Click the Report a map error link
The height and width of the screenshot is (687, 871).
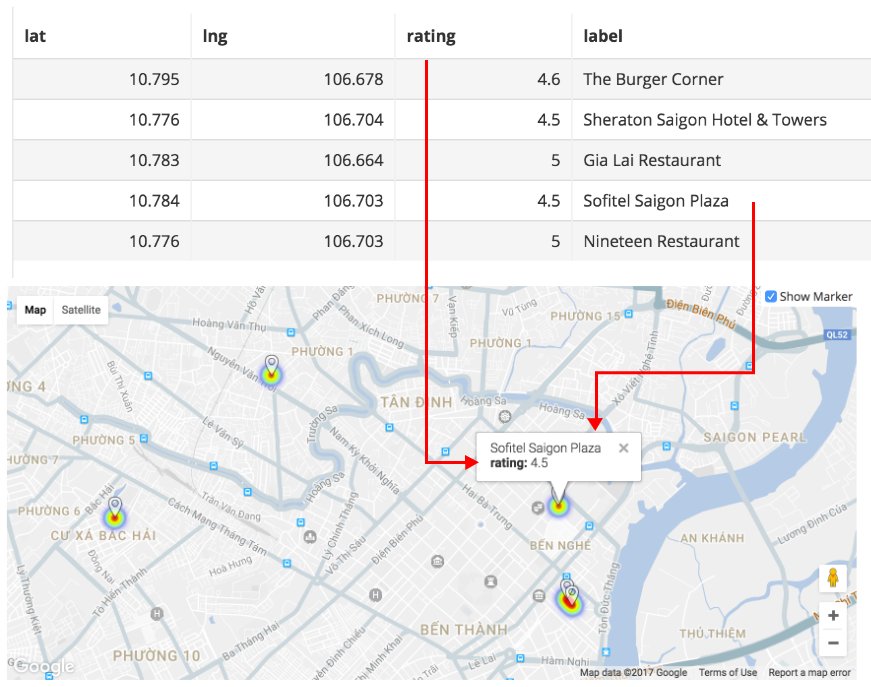point(809,673)
